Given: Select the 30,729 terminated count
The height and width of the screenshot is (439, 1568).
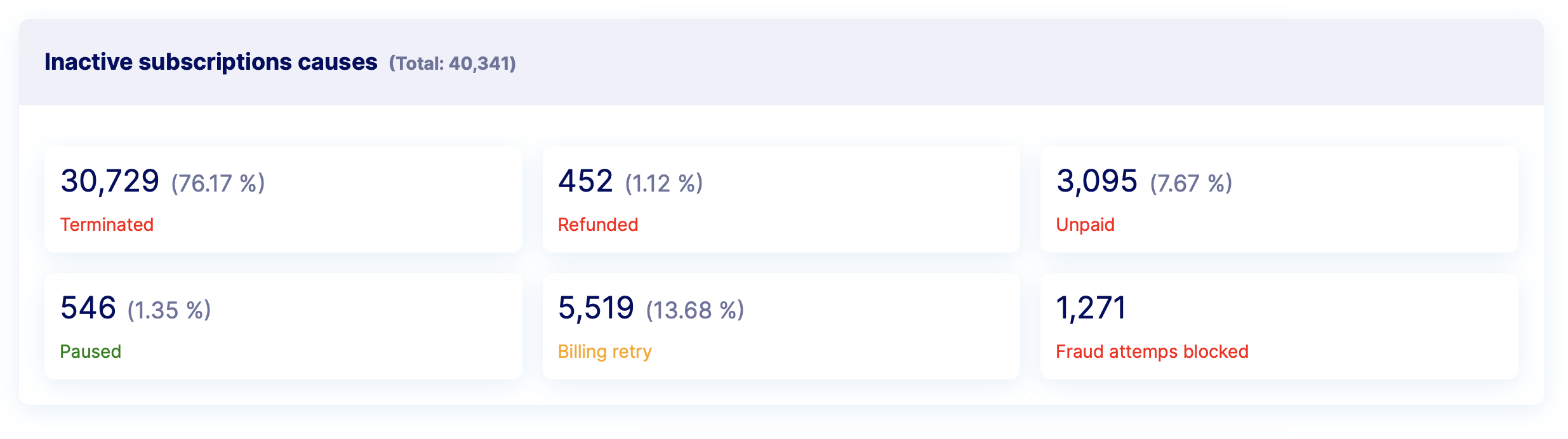Looking at the screenshot, I should pyautogui.click(x=110, y=181).
